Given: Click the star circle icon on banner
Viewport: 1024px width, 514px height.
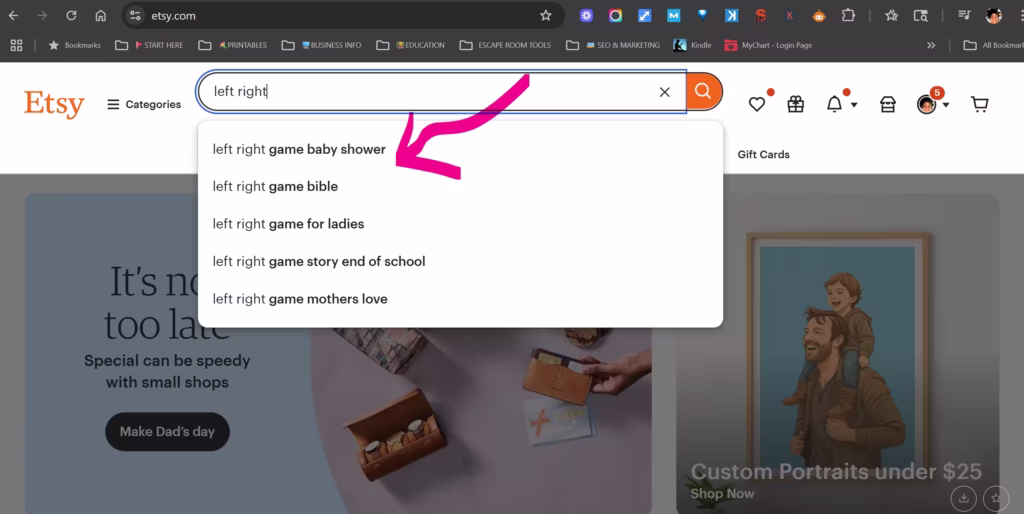Looking at the screenshot, I should 996,498.
